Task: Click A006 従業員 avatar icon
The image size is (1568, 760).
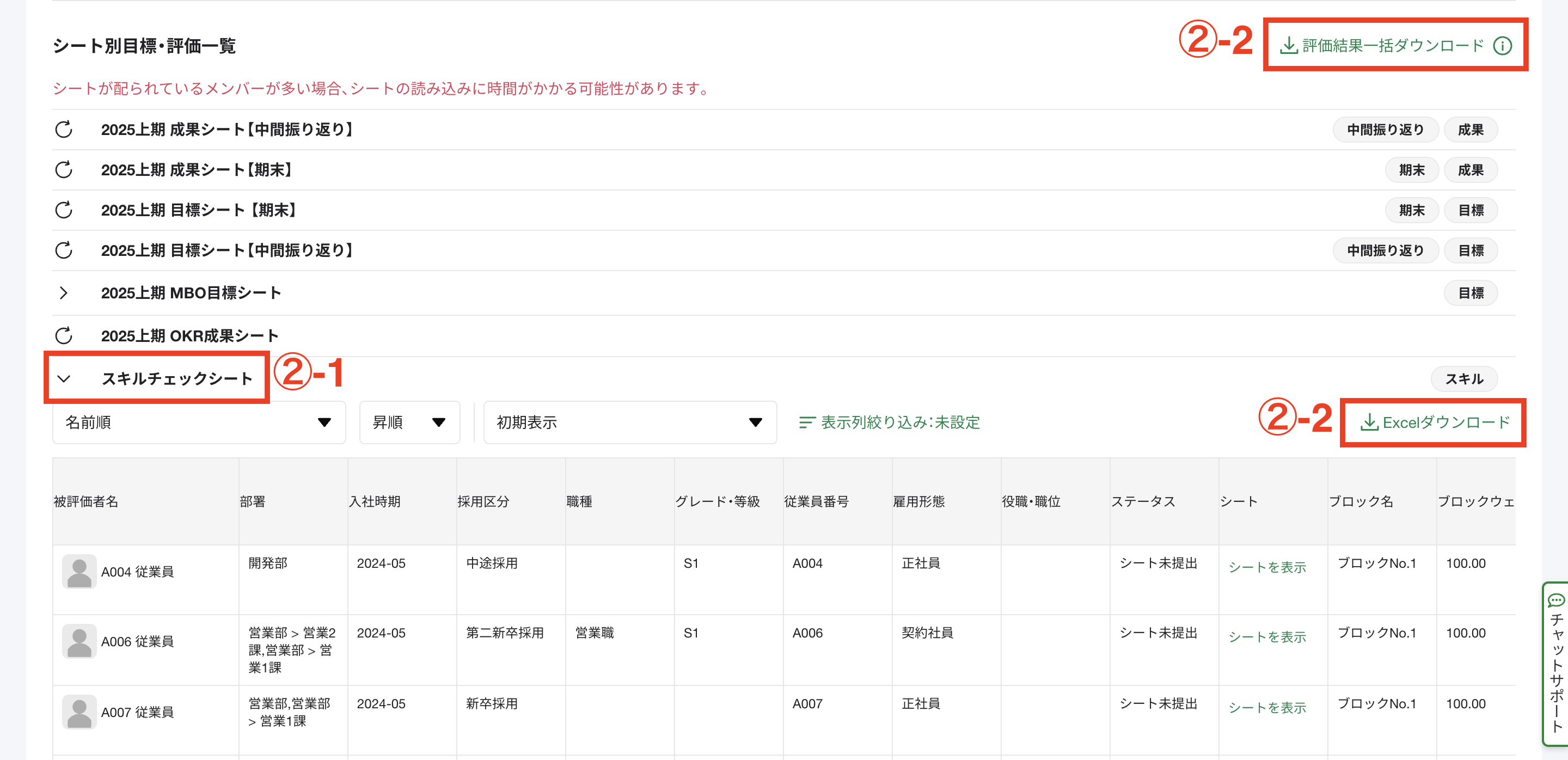Action: pyautogui.click(x=79, y=641)
